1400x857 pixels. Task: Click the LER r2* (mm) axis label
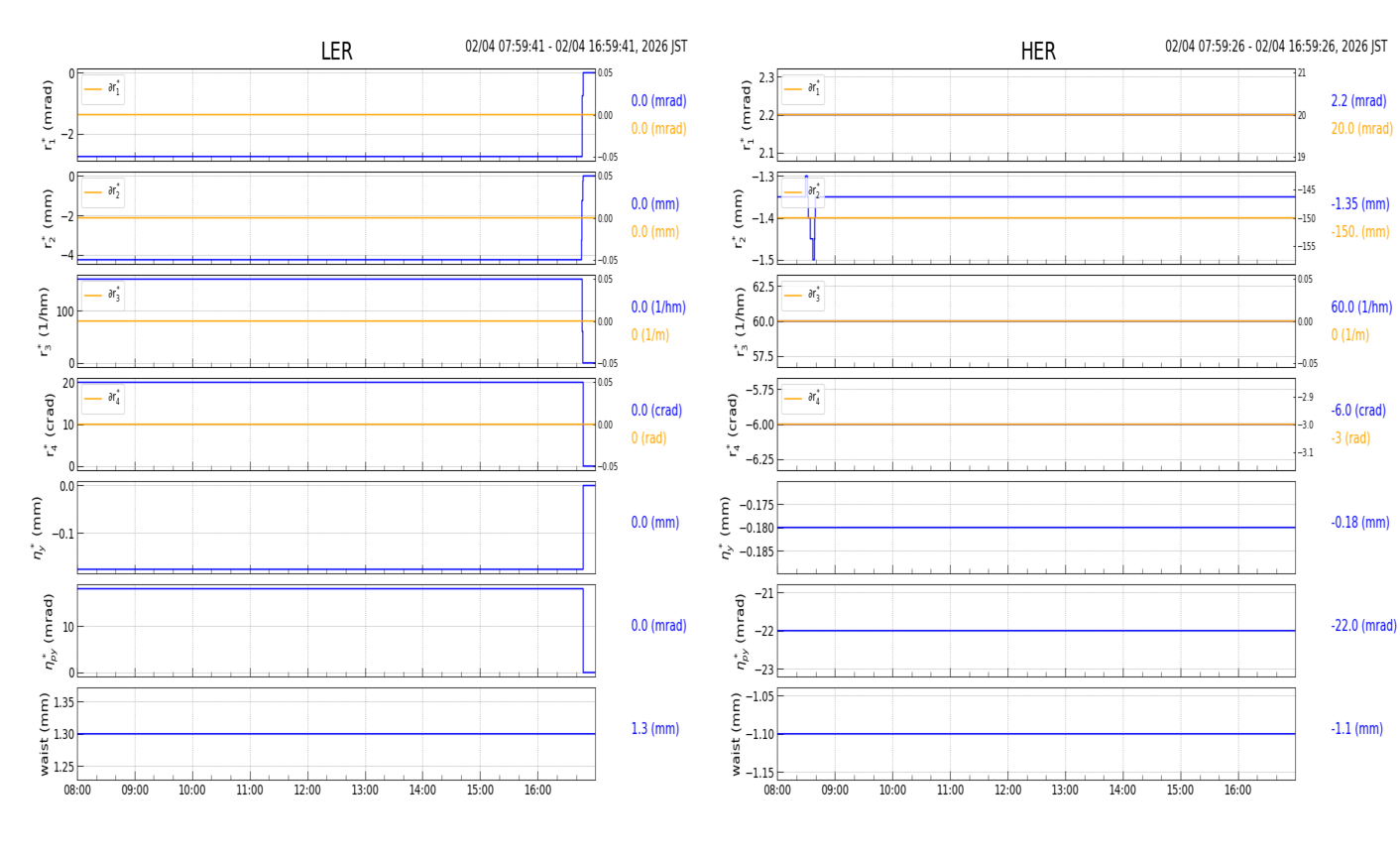point(46,218)
